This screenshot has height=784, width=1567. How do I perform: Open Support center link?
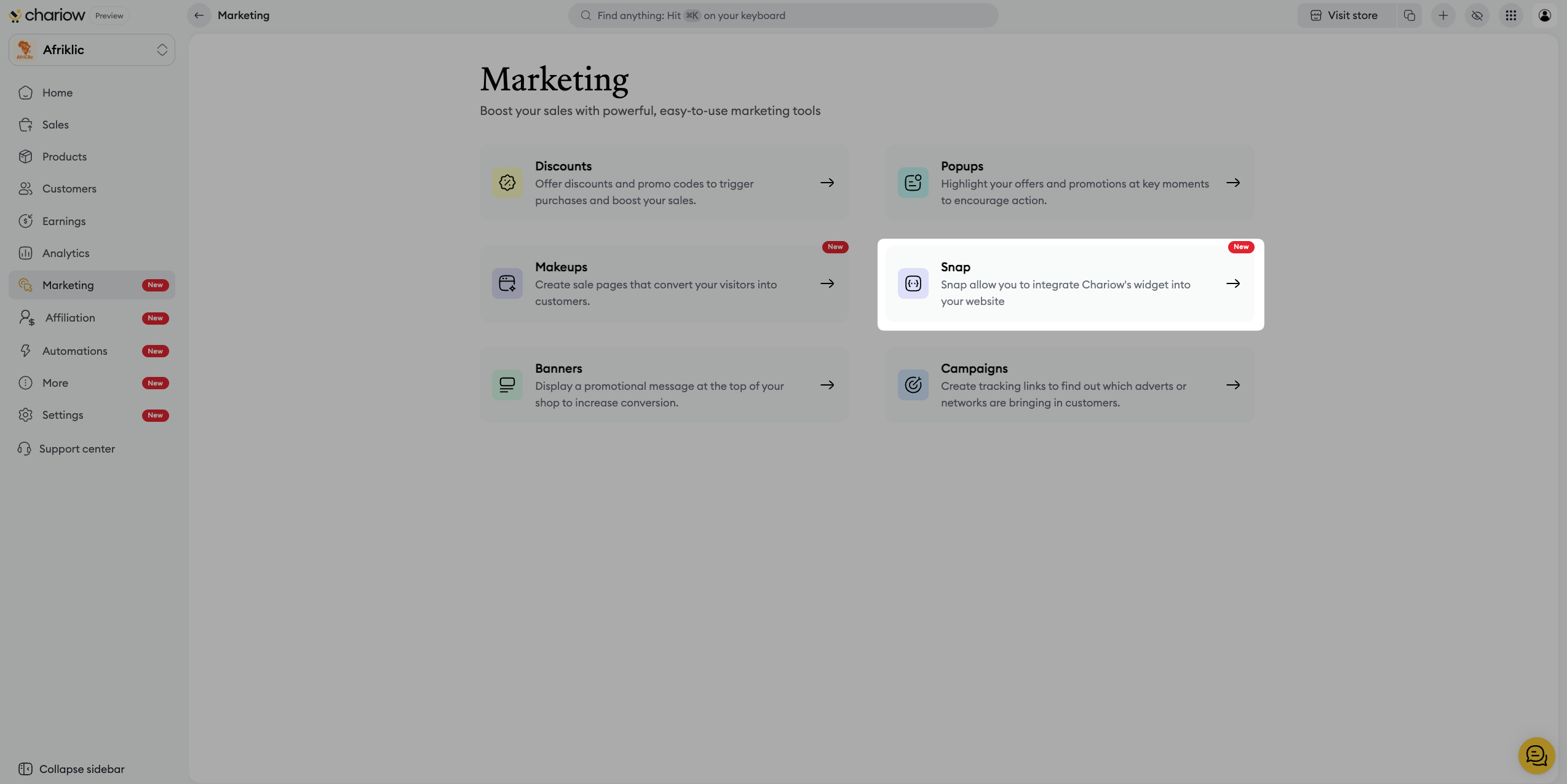pos(76,449)
